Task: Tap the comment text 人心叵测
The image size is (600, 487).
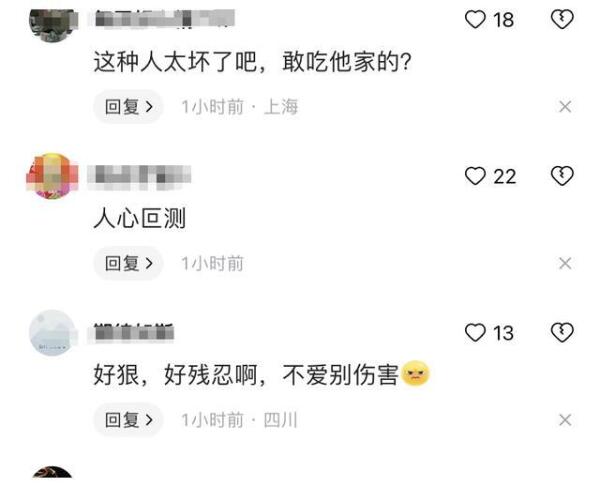Action: 140,218
